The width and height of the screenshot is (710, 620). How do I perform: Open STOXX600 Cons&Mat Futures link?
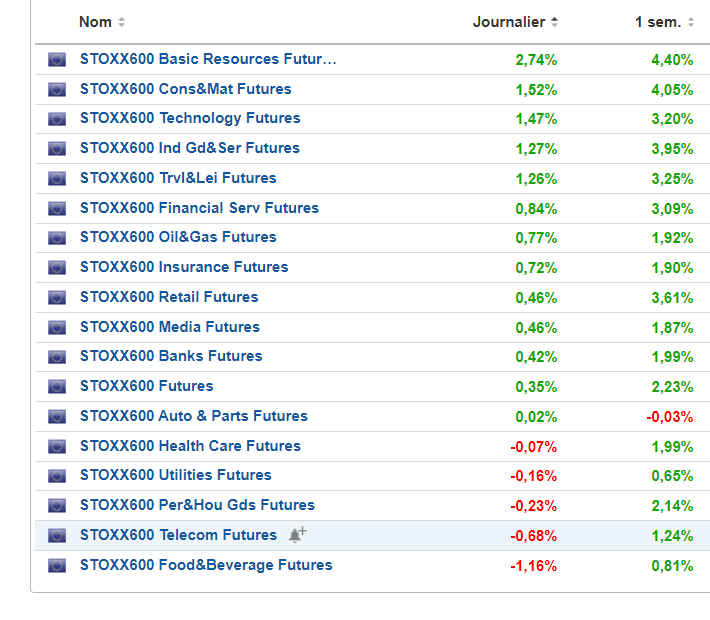(185, 89)
